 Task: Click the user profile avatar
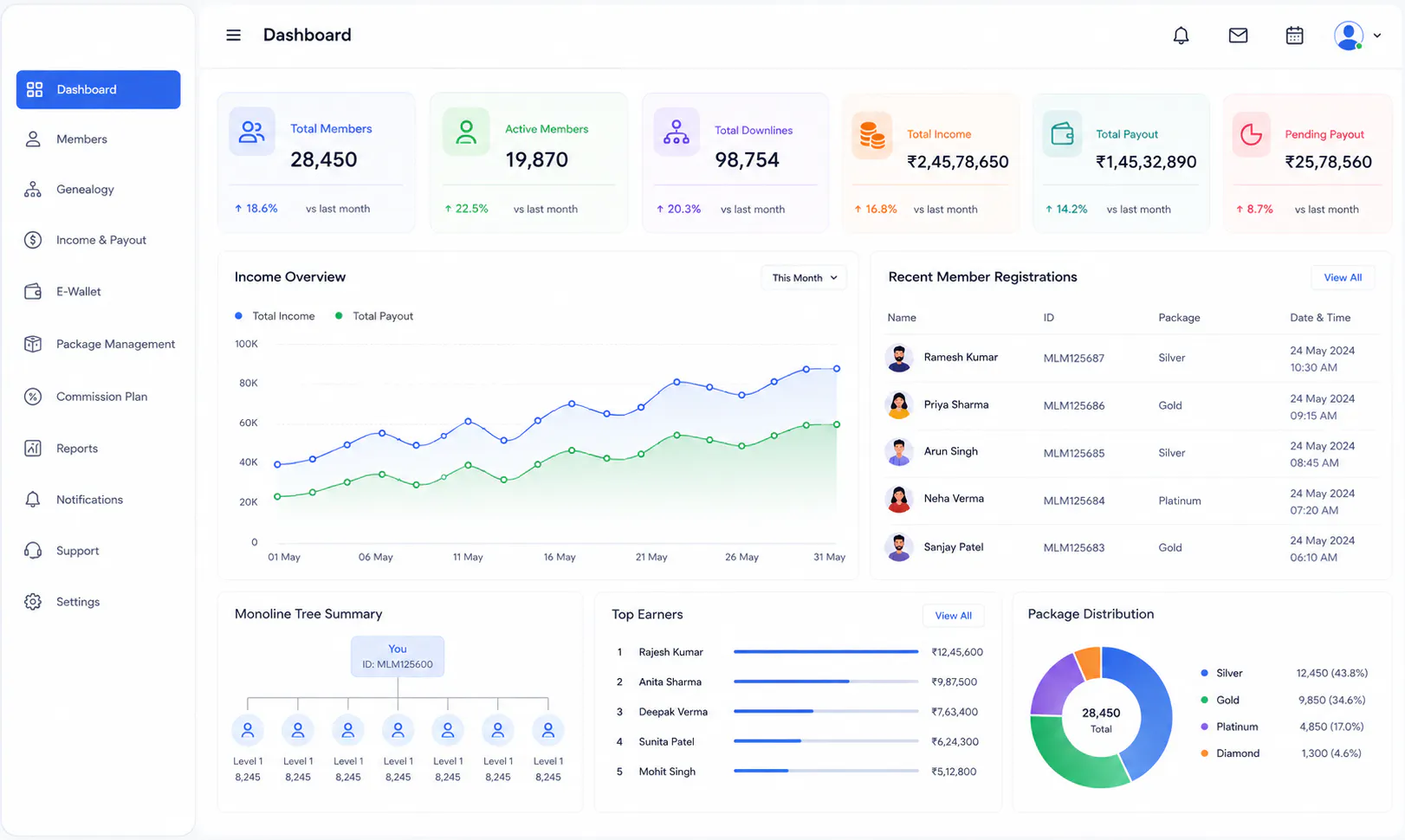click(1349, 36)
